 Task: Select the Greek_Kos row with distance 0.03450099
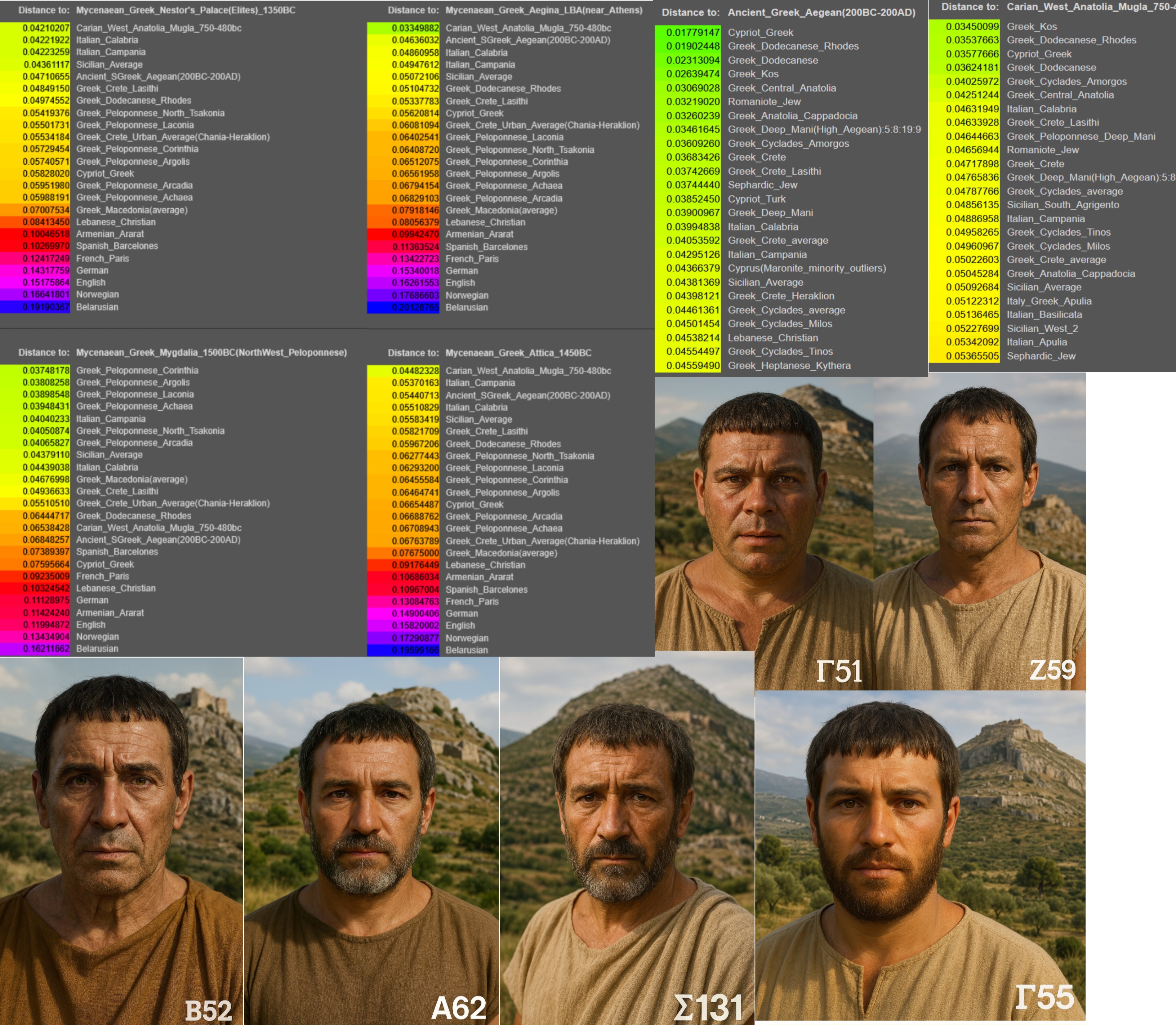[x=1031, y=26]
